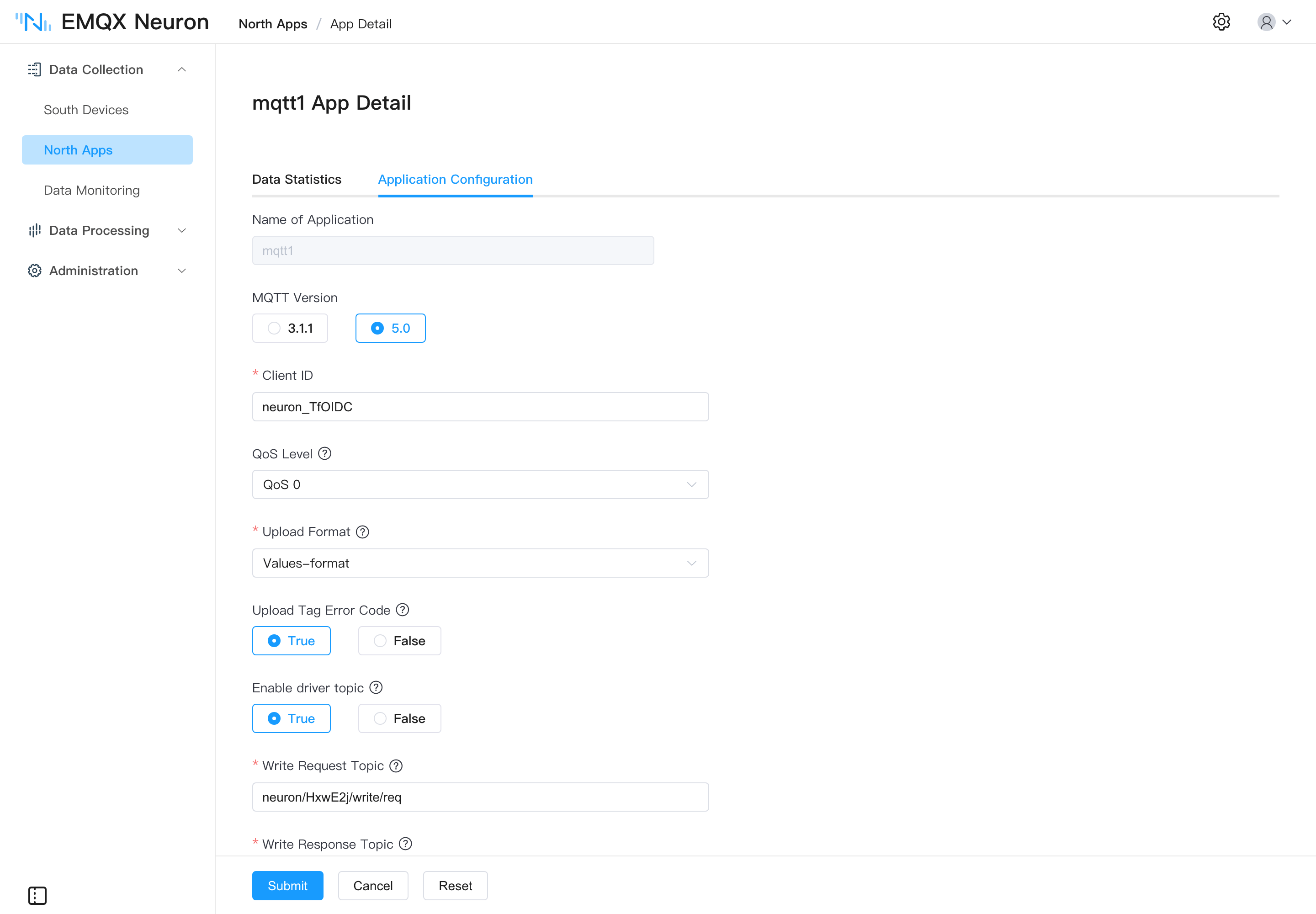Image resolution: width=1316 pixels, height=914 pixels.
Task: Set Enable driver topic to True
Action: pos(292,718)
